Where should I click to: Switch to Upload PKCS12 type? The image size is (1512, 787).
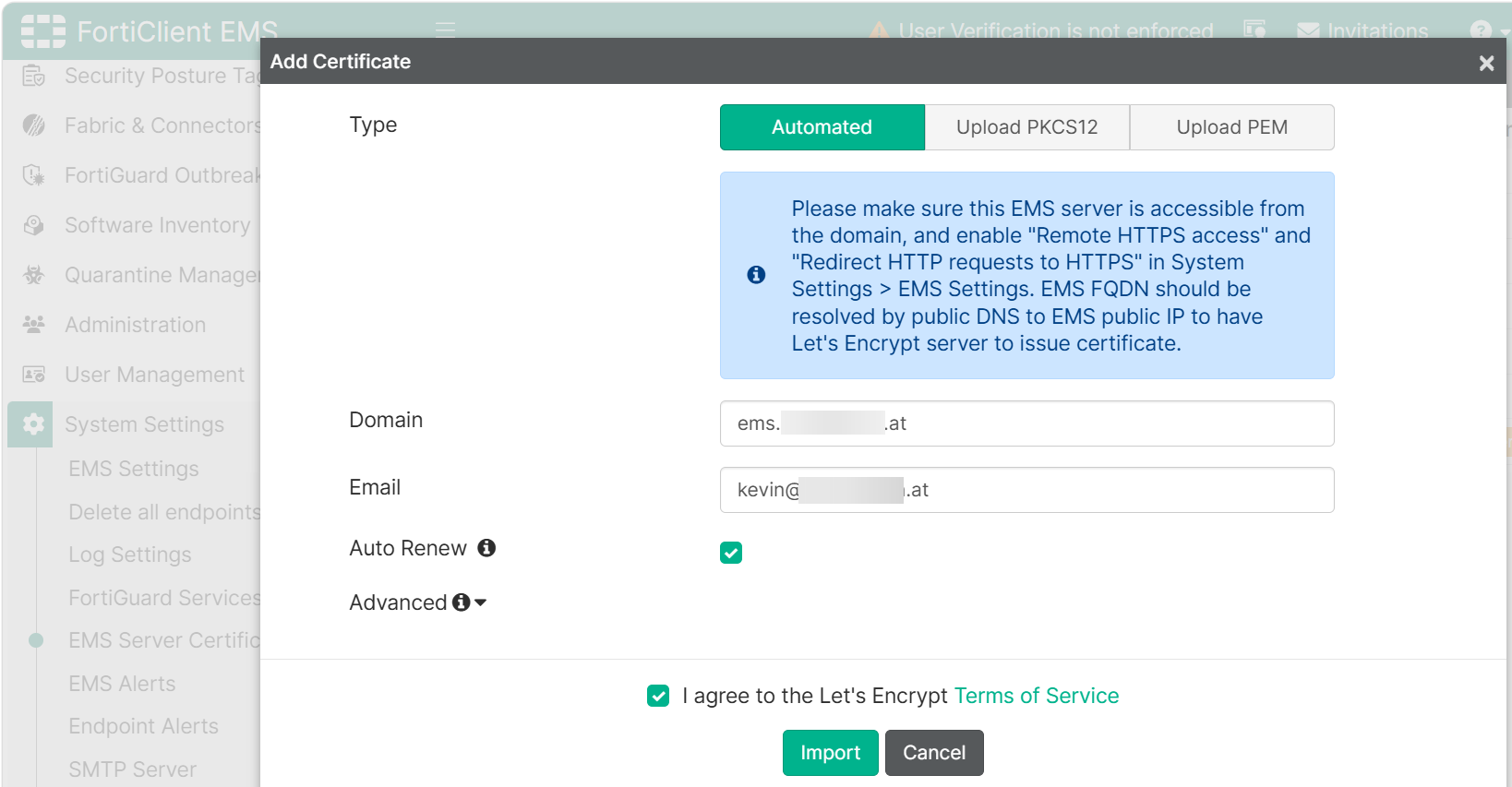(x=1026, y=127)
